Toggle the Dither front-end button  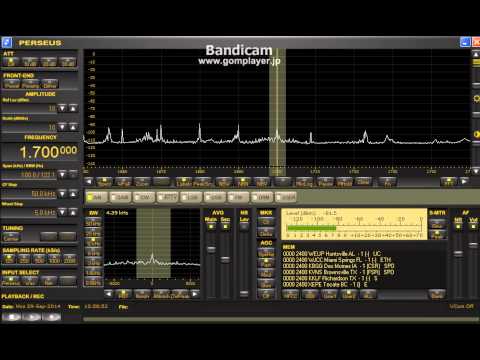pyautogui.click(x=50, y=84)
